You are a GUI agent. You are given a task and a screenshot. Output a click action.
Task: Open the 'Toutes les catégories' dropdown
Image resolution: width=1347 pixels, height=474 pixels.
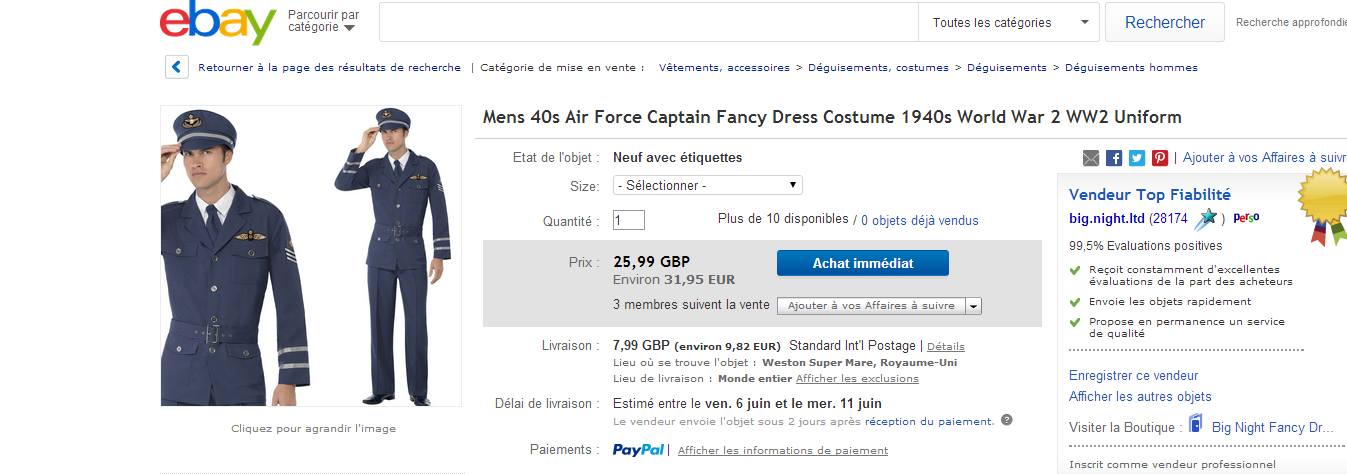1010,22
